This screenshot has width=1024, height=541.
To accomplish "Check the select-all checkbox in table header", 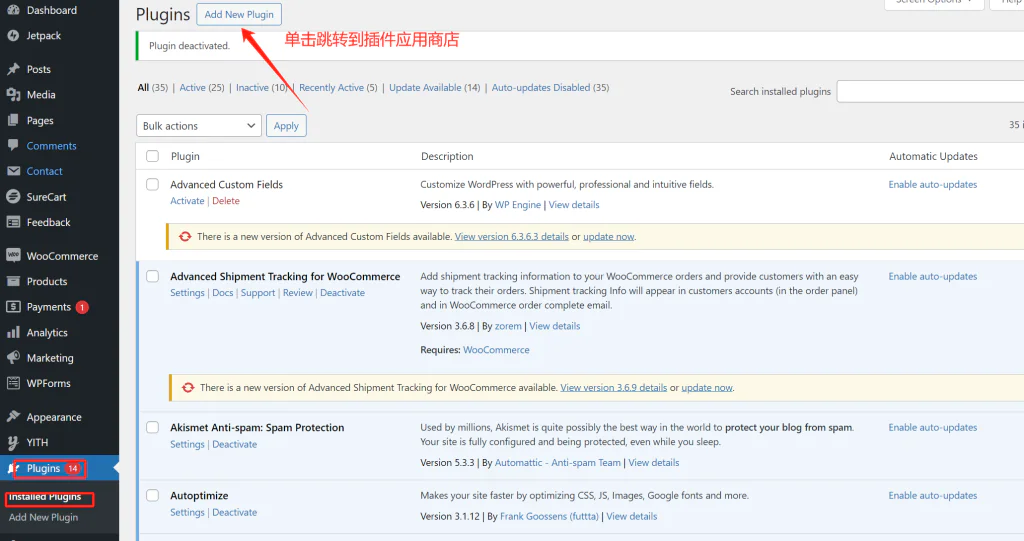I will (153, 156).
